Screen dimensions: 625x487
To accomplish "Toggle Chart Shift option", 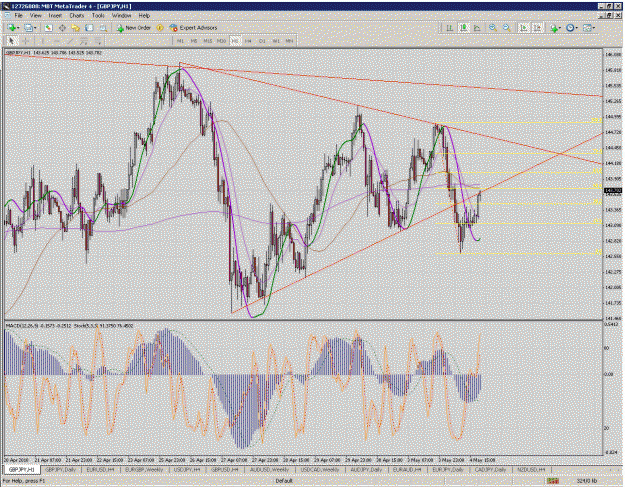I will pos(537,27).
